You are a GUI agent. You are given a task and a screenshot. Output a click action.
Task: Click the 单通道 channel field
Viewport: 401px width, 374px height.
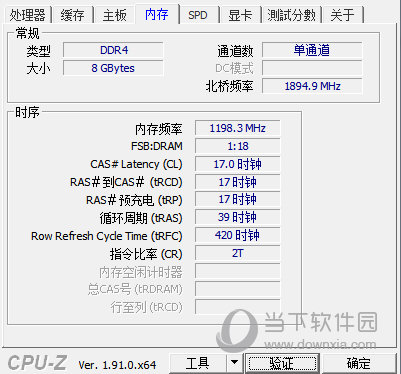pos(312,50)
